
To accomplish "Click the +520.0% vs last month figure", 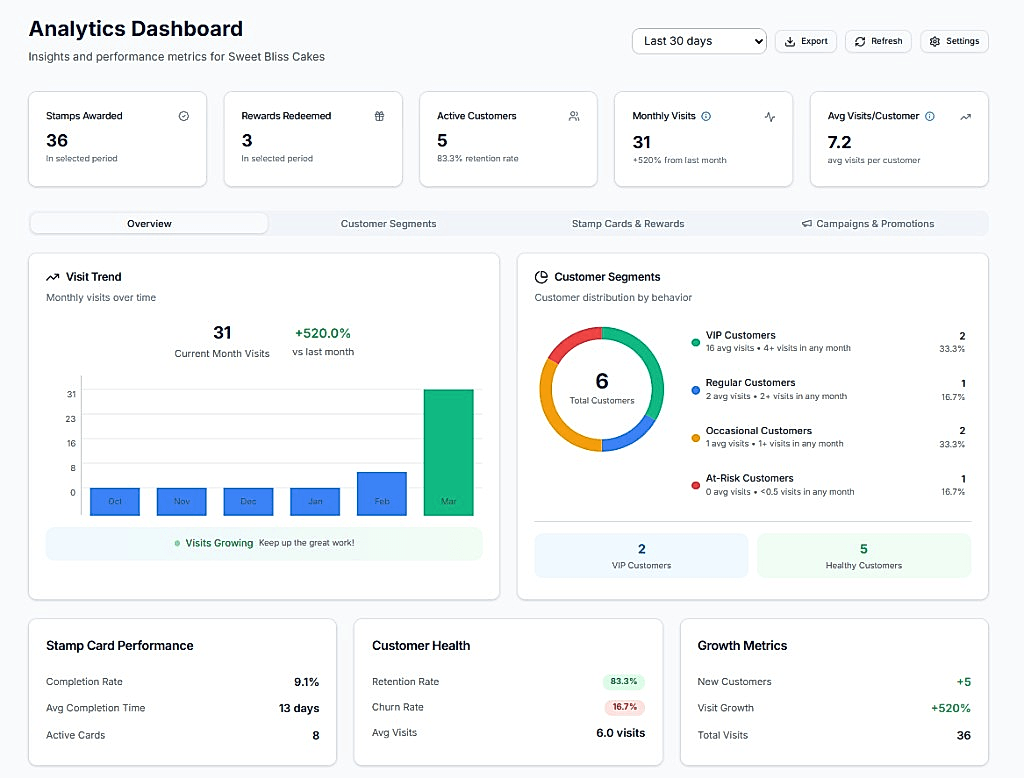I will coord(323,333).
